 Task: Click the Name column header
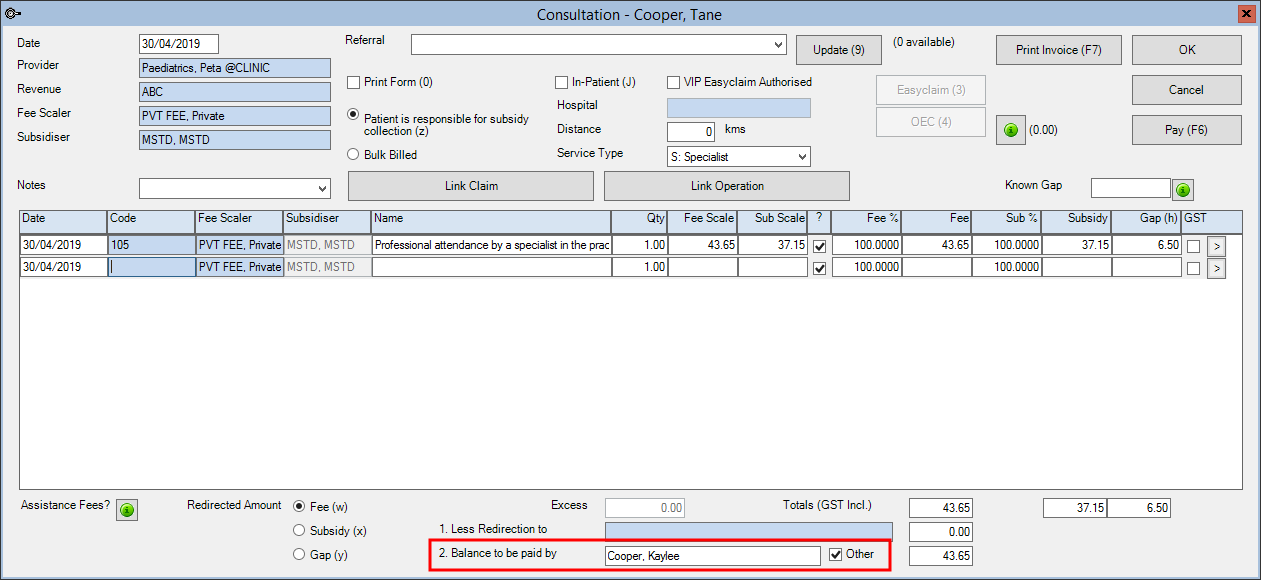[491, 220]
